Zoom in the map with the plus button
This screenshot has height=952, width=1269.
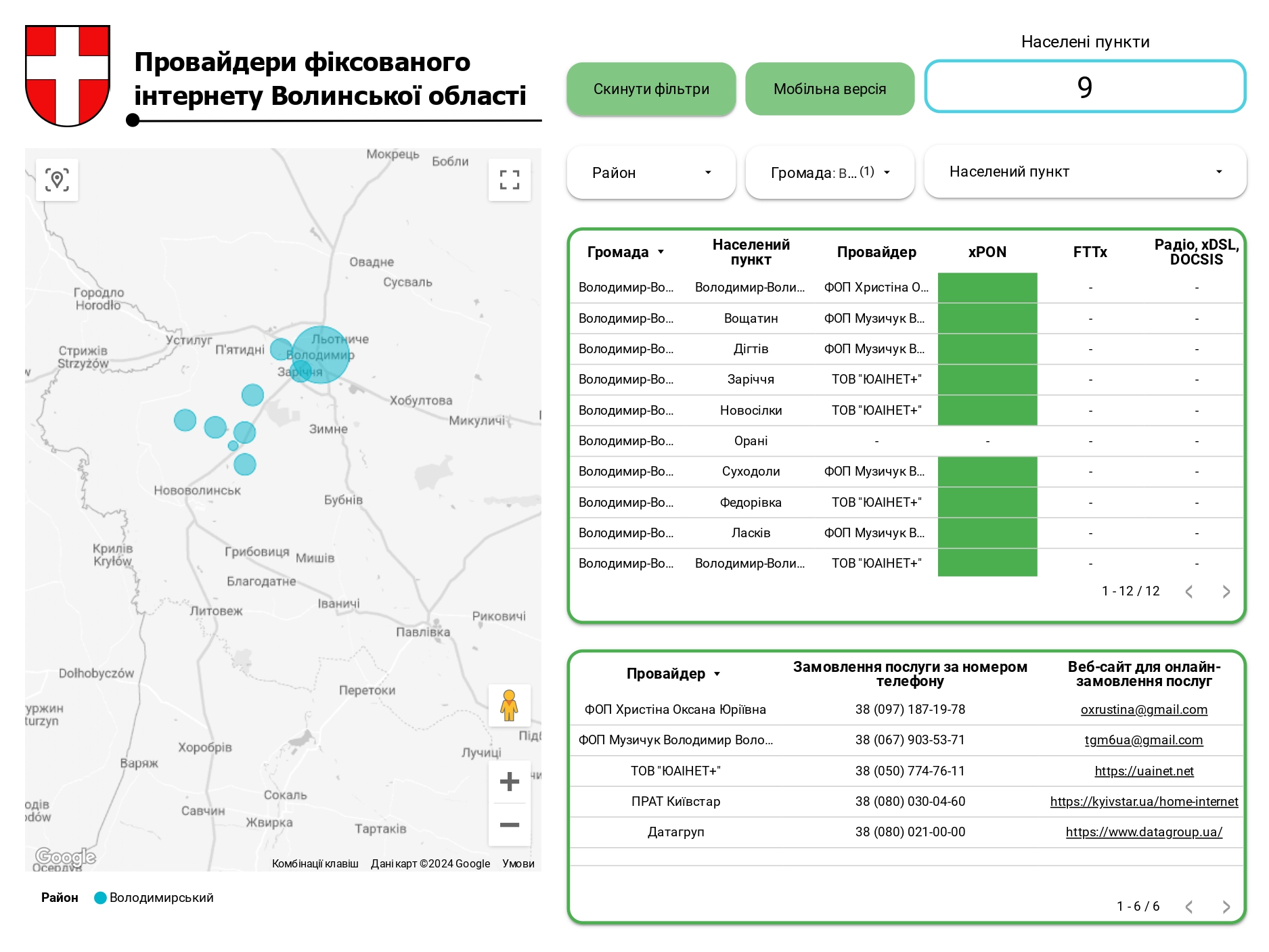[x=509, y=781]
